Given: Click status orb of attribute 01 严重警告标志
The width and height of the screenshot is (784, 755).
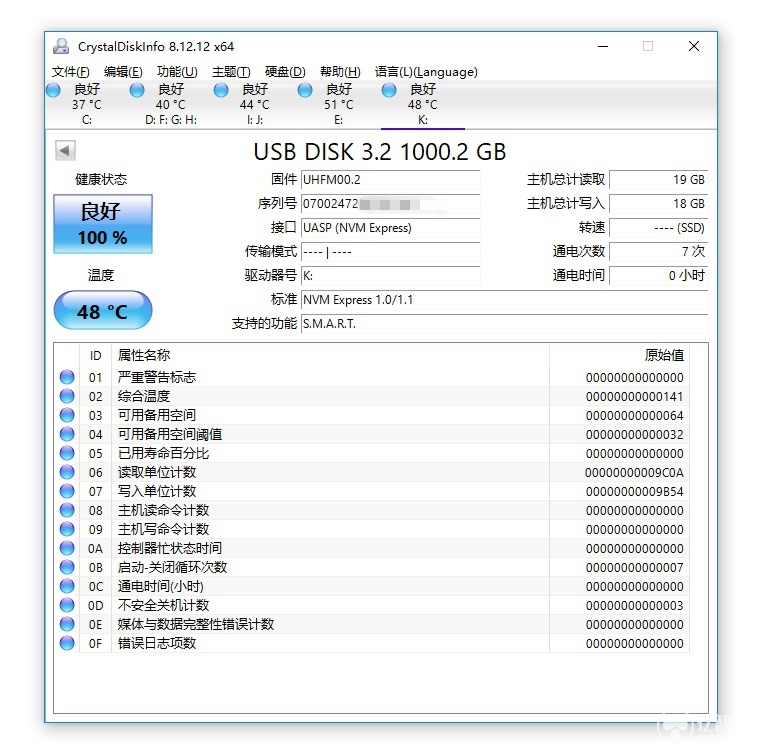Looking at the screenshot, I should (67, 377).
